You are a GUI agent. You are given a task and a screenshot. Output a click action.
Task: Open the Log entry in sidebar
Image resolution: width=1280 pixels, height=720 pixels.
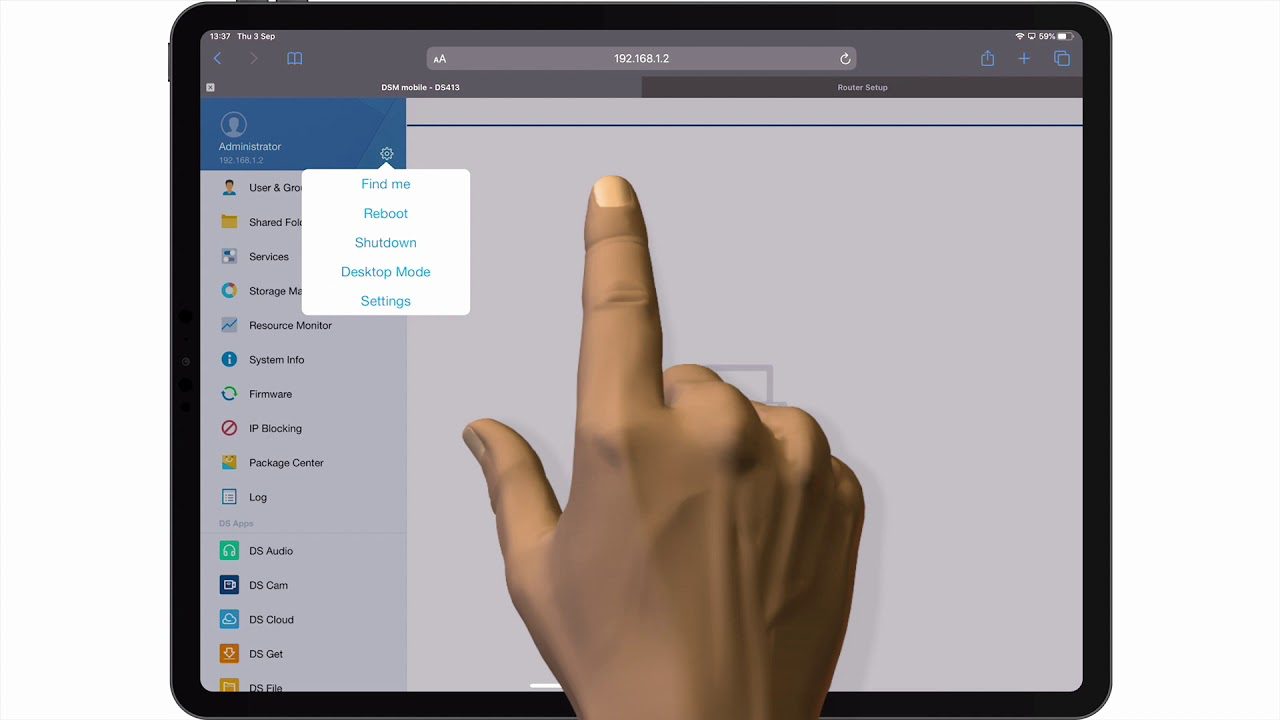tap(258, 497)
